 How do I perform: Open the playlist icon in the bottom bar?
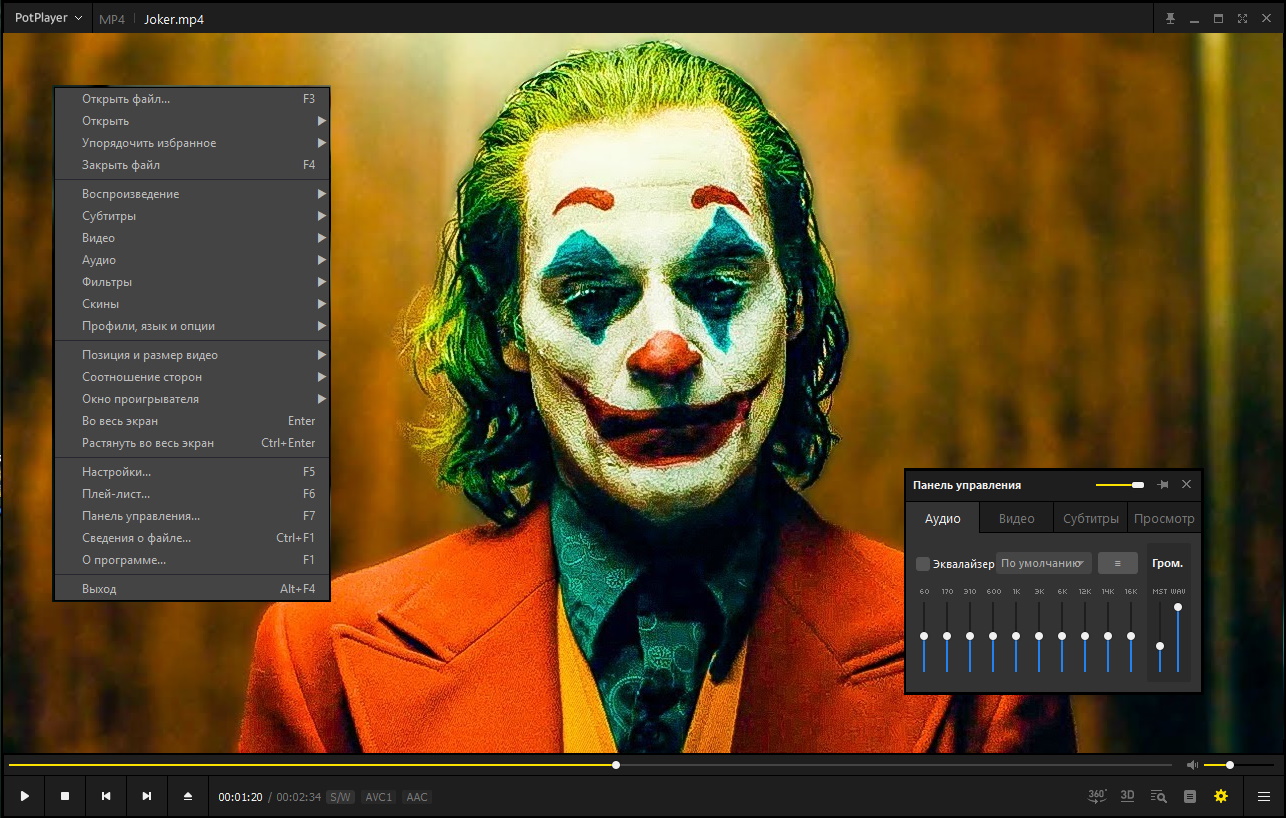1189,796
